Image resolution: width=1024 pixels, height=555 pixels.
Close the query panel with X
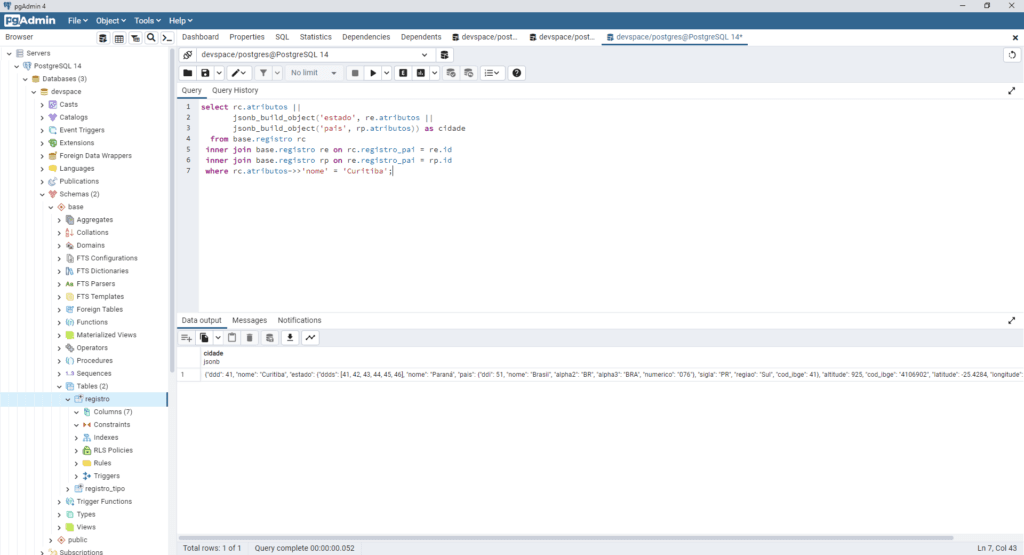click(x=1015, y=38)
